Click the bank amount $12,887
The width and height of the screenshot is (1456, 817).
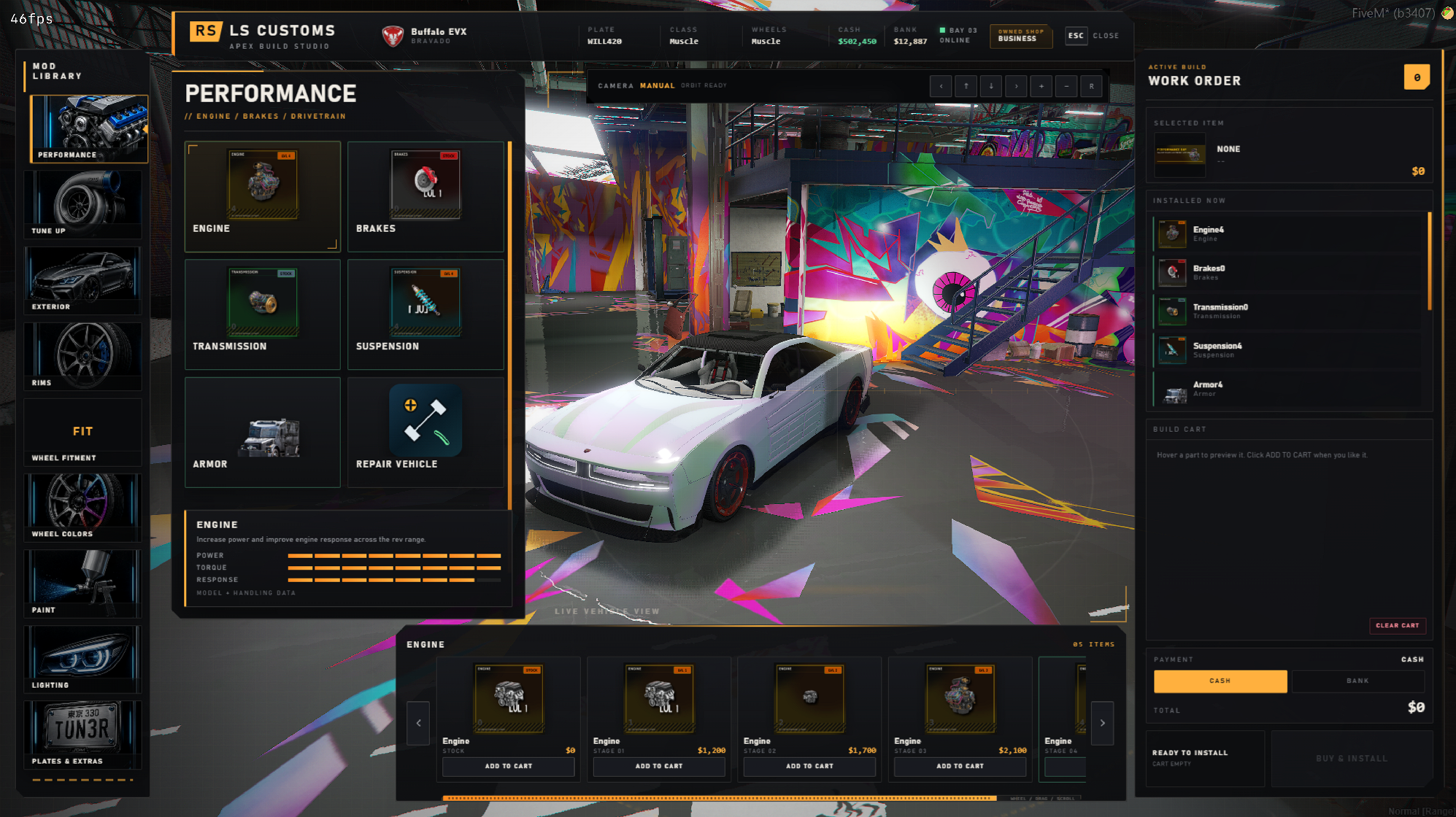click(910, 42)
